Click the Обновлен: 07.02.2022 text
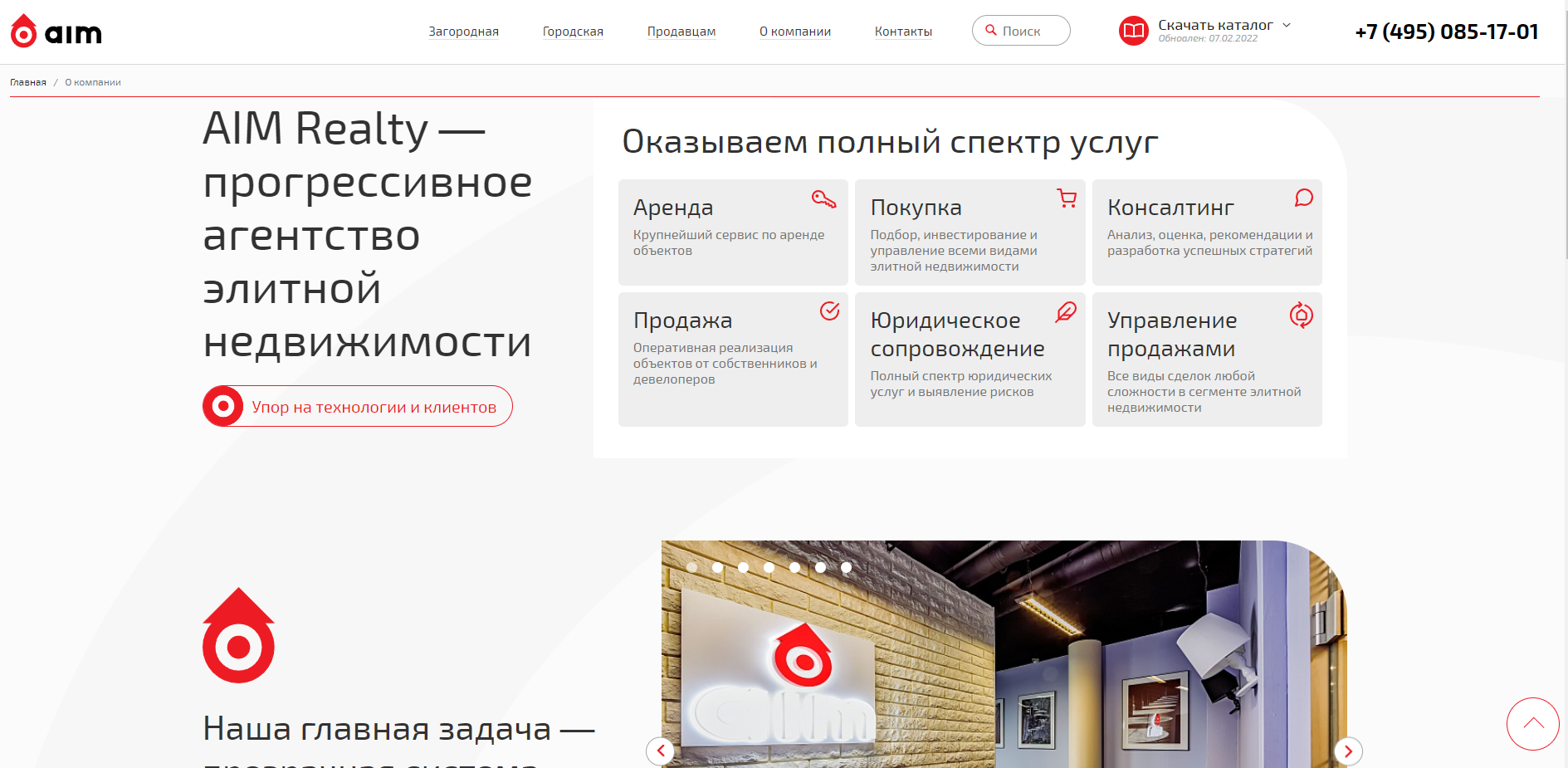This screenshot has width=1568, height=768. click(x=1208, y=38)
